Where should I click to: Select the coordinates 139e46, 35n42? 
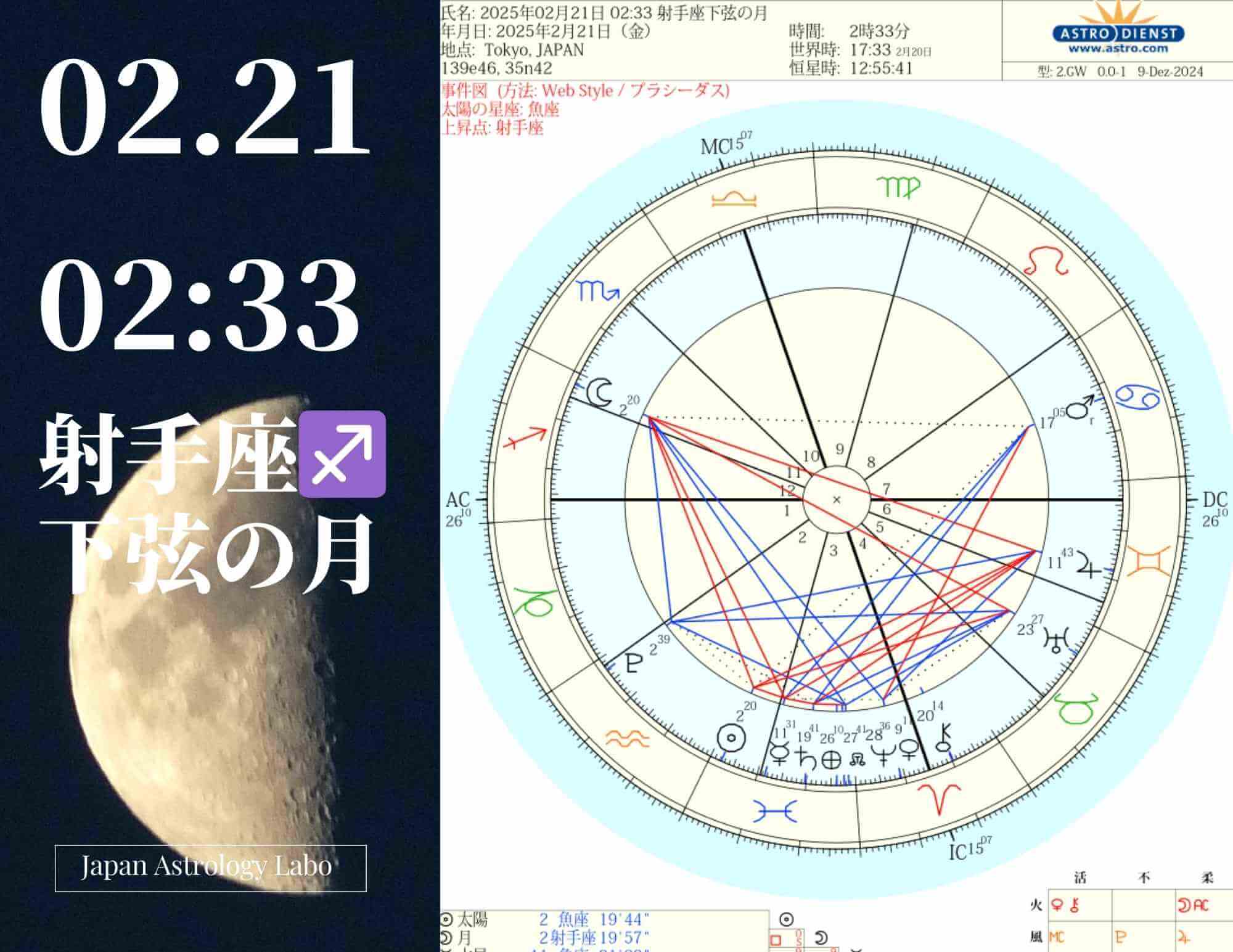pyautogui.click(x=497, y=68)
